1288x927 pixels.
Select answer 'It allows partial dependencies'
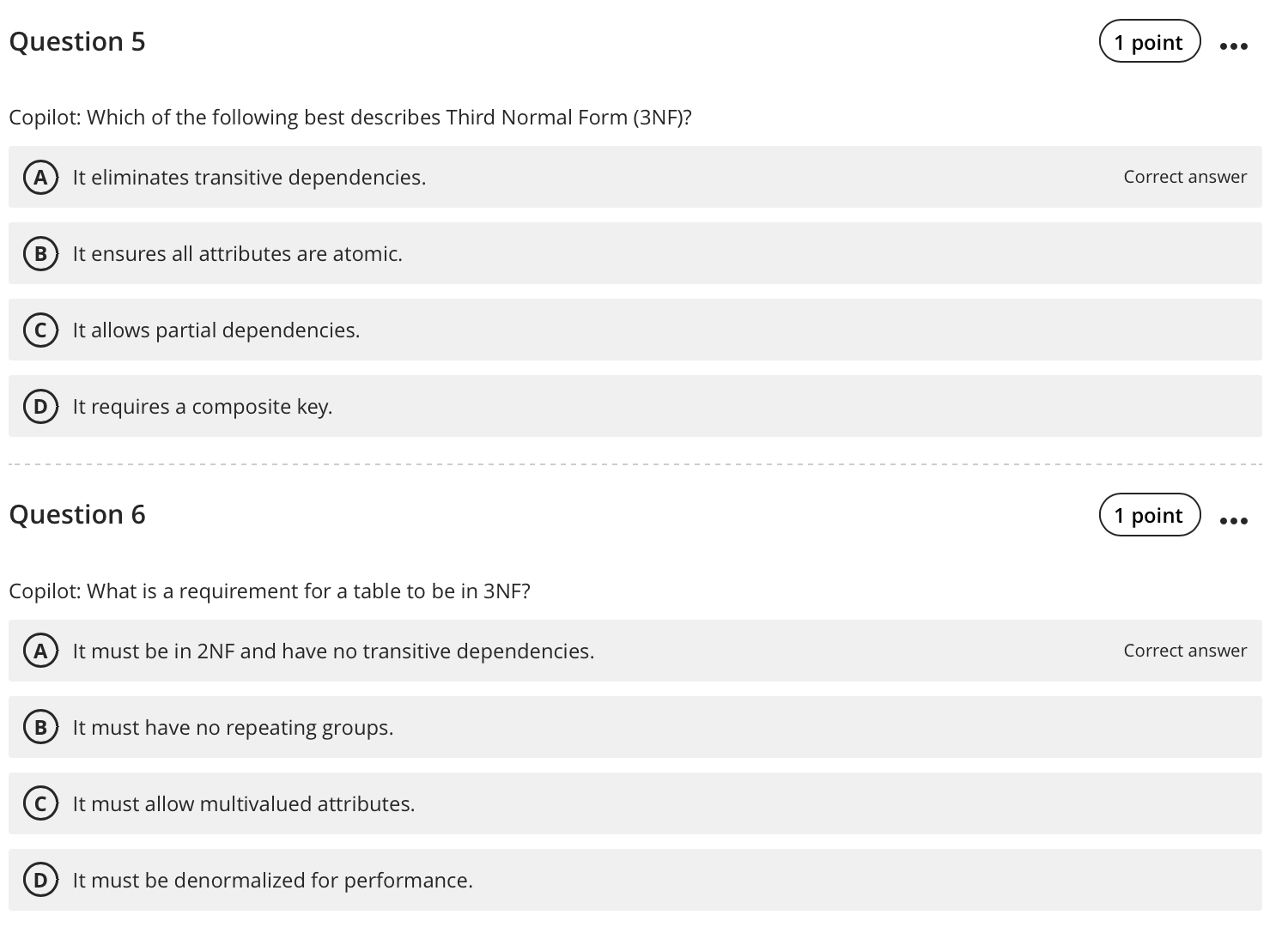[x=216, y=330]
